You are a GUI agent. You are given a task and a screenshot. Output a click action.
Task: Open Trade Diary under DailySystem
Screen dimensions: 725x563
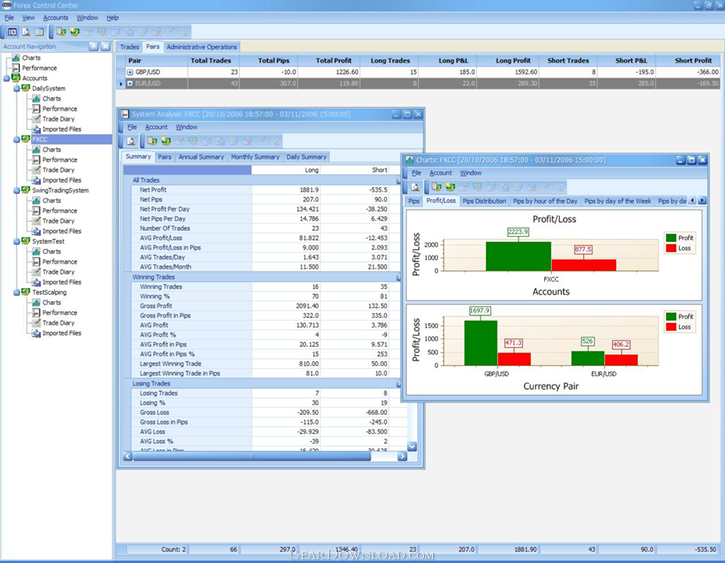[x=58, y=119]
